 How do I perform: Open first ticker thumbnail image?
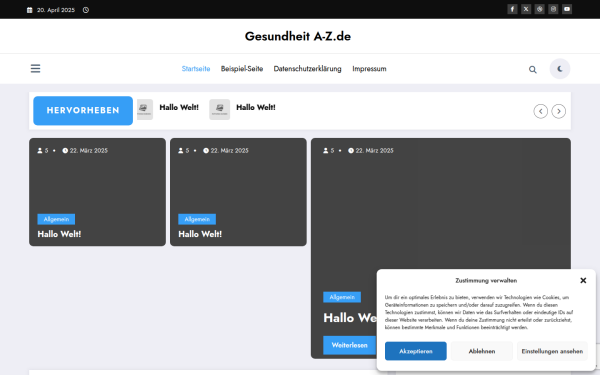tap(145, 109)
